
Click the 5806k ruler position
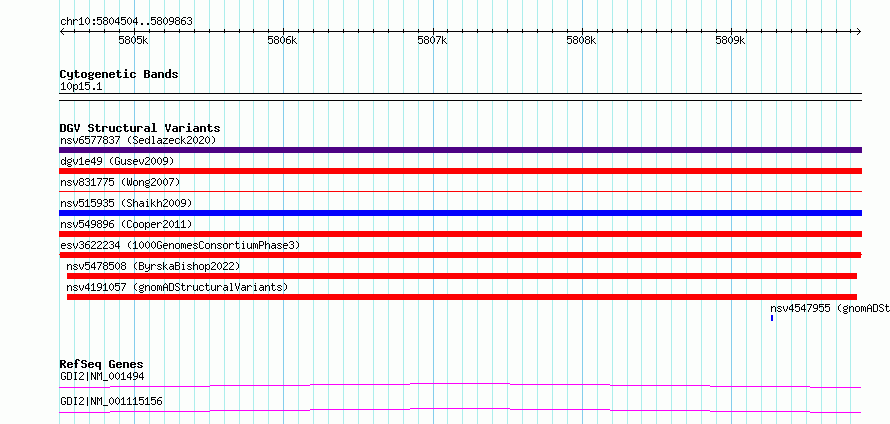(283, 40)
